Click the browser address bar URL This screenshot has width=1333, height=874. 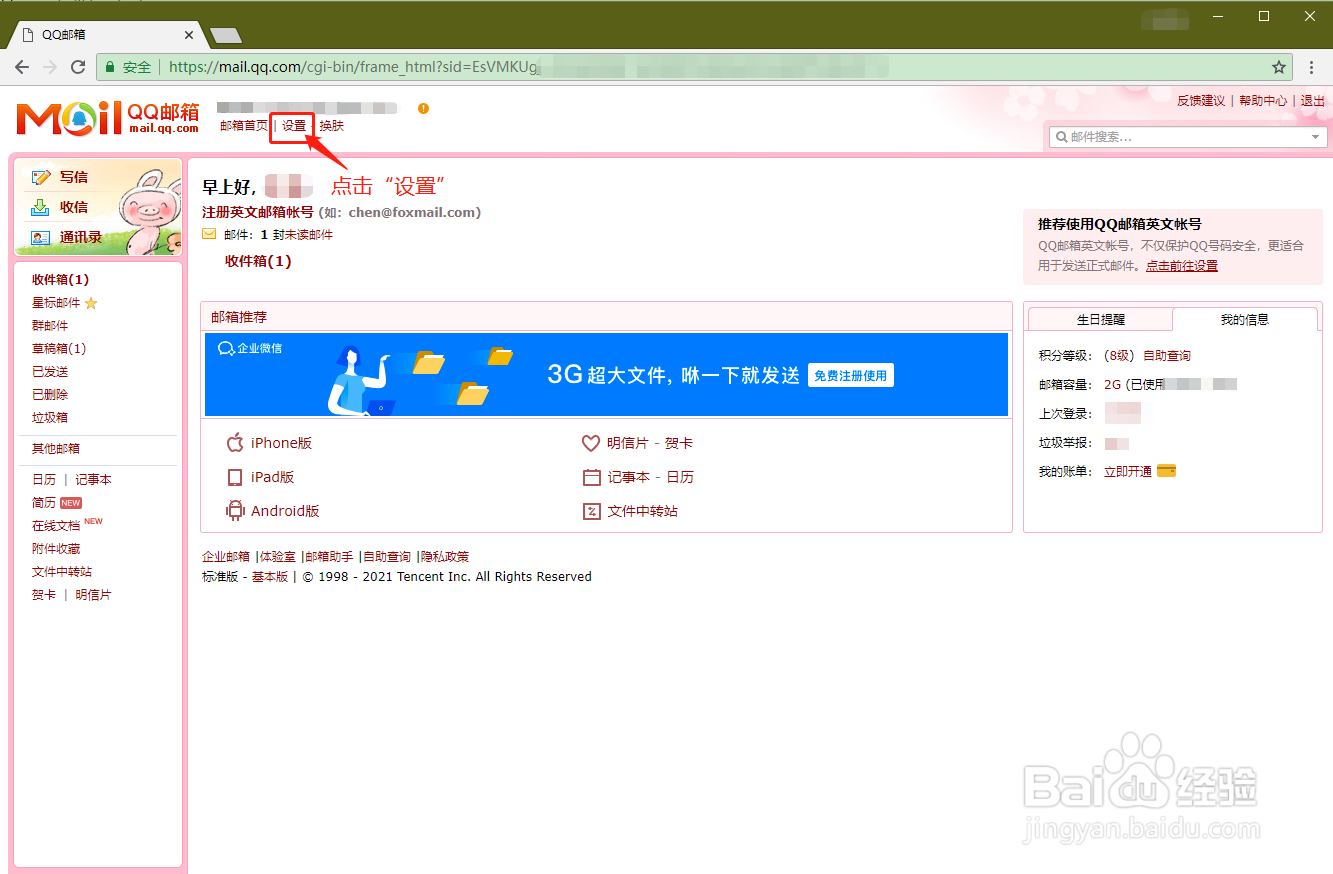point(355,67)
